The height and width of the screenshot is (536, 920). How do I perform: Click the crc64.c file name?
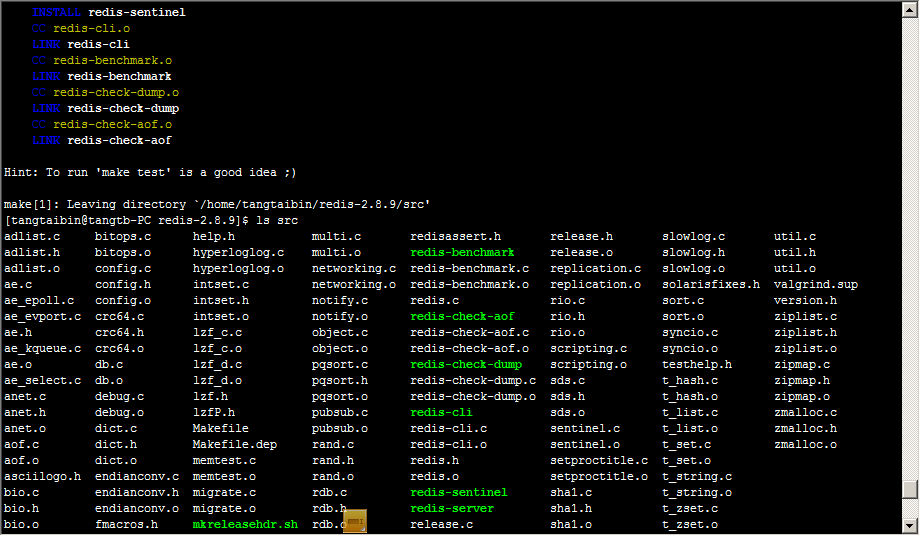(119, 316)
